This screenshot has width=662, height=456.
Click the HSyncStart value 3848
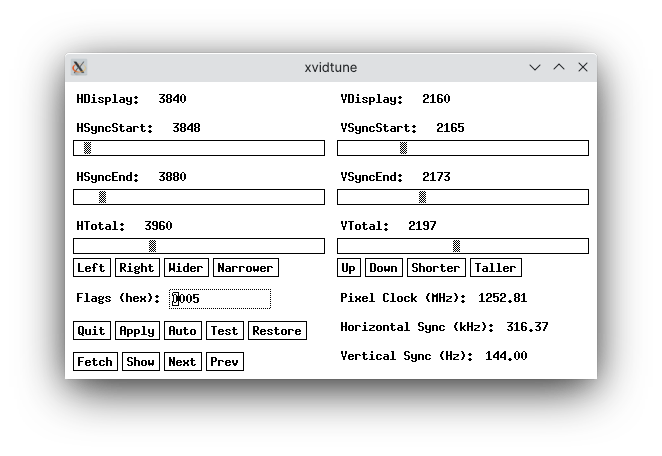pyautogui.click(x=186, y=128)
